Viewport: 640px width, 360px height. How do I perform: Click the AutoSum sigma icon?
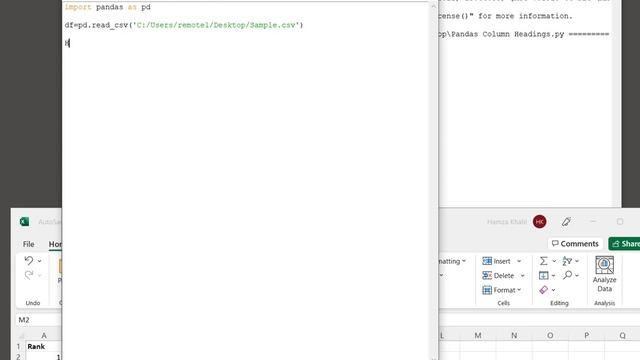click(544, 261)
